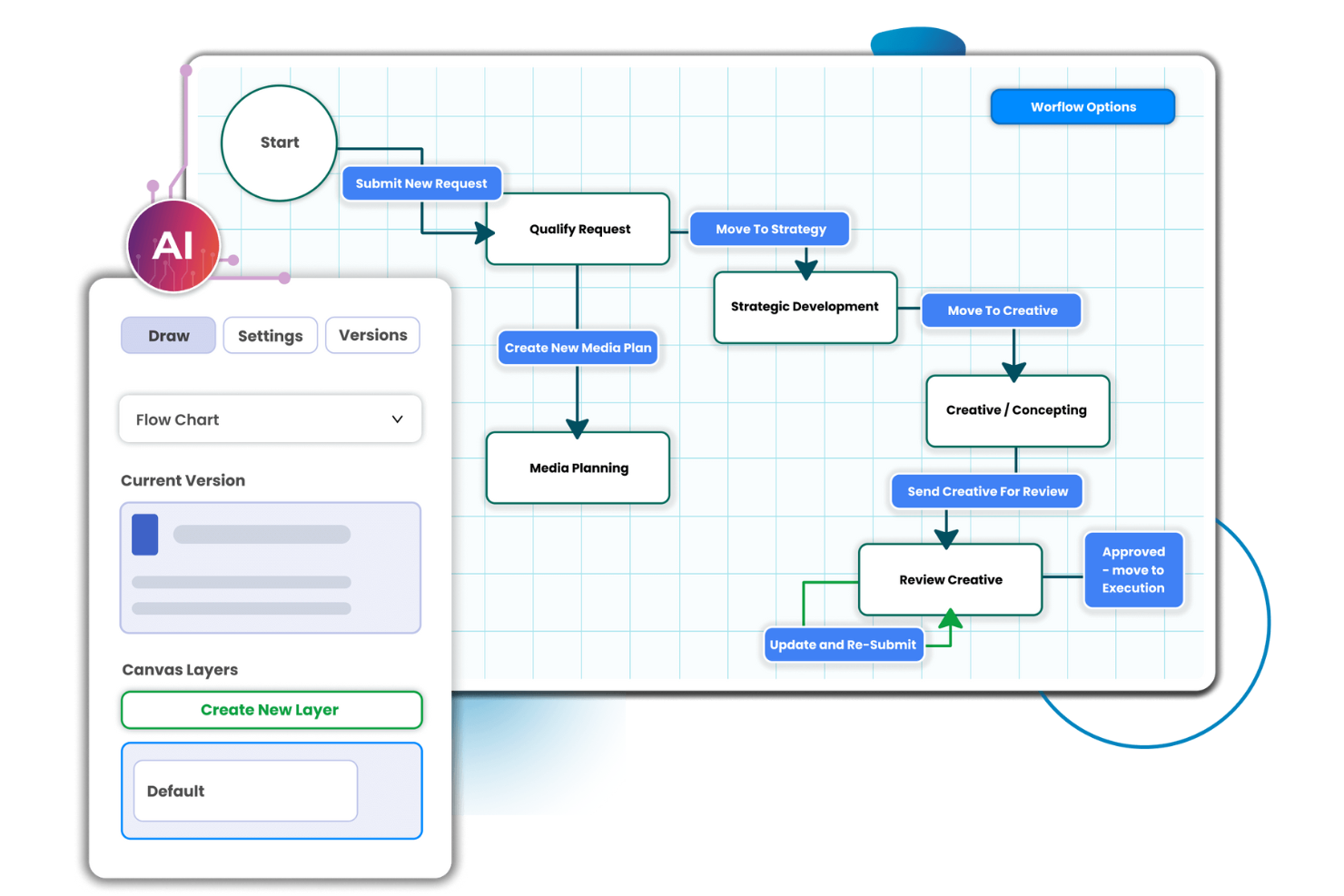Screen dimensions: 1344x896
Task: Click the Submit New Request connector label
Action: tap(421, 183)
